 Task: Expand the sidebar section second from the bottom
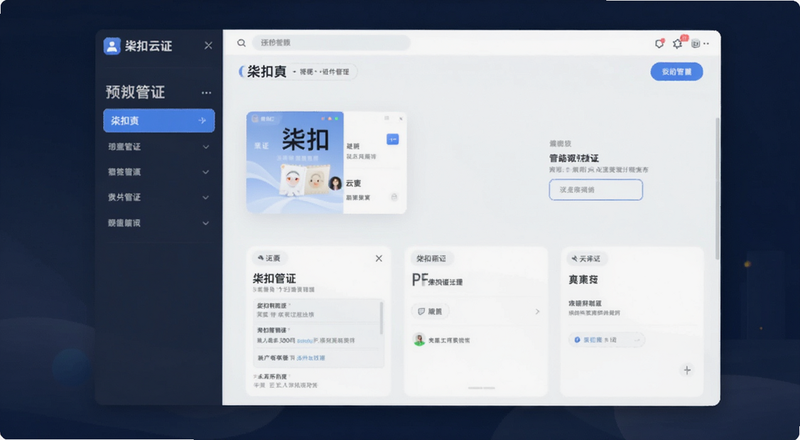click(159, 197)
